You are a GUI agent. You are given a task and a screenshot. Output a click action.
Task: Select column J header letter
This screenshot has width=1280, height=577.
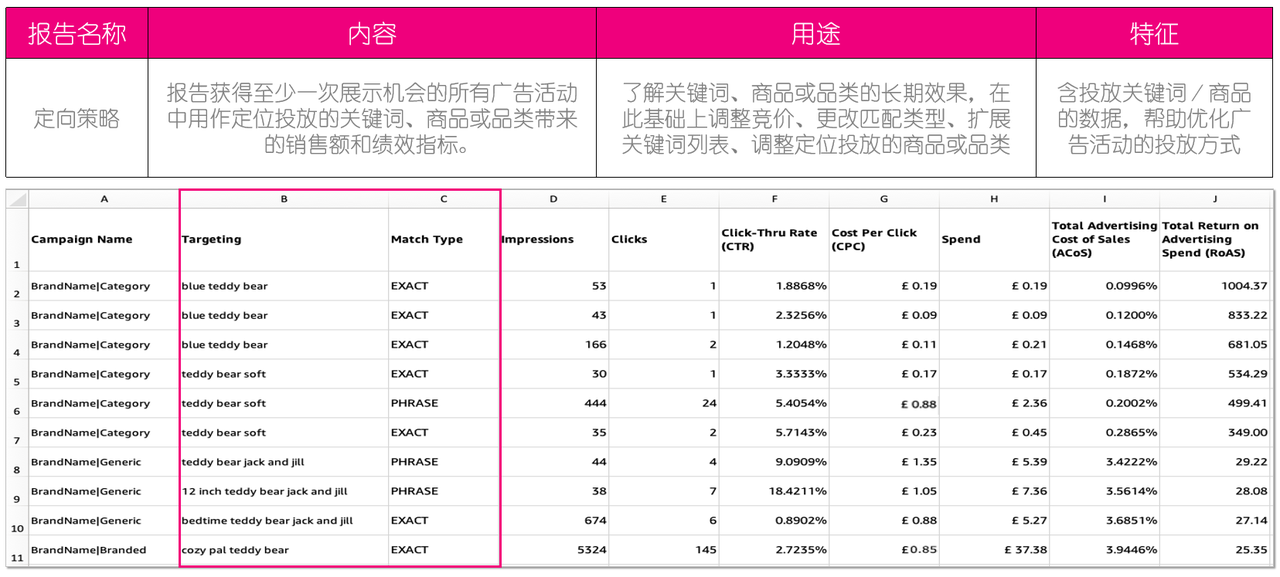(1215, 199)
